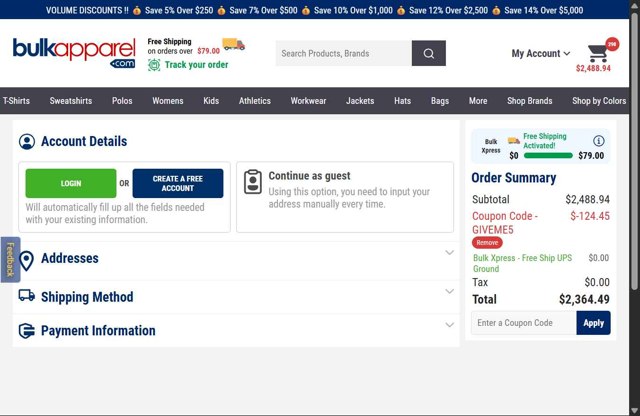The image size is (640, 416).
Task: Click the Volume Discounts banner
Action: pyautogui.click(x=314, y=10)
